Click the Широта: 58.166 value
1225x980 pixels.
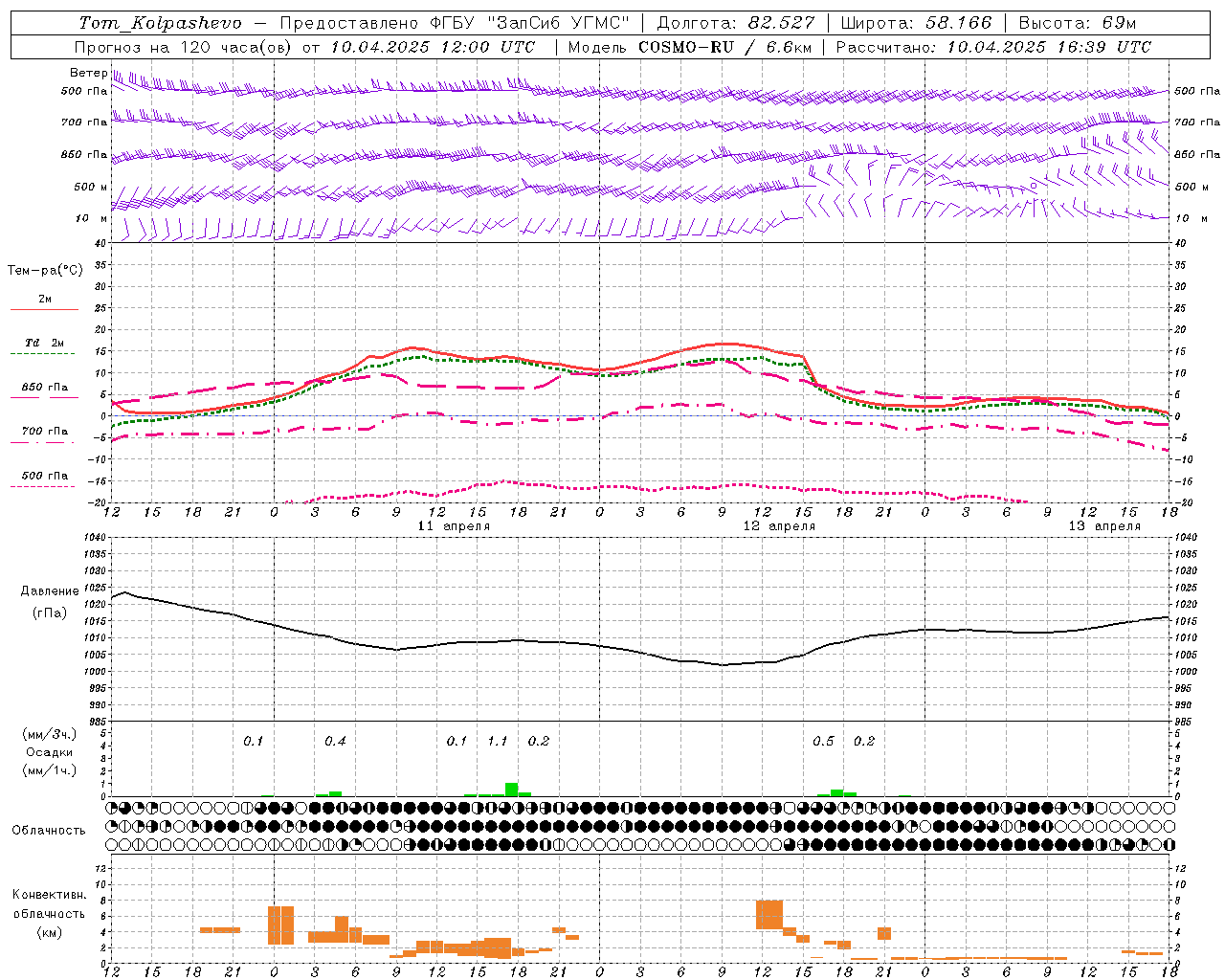[917, 23]
